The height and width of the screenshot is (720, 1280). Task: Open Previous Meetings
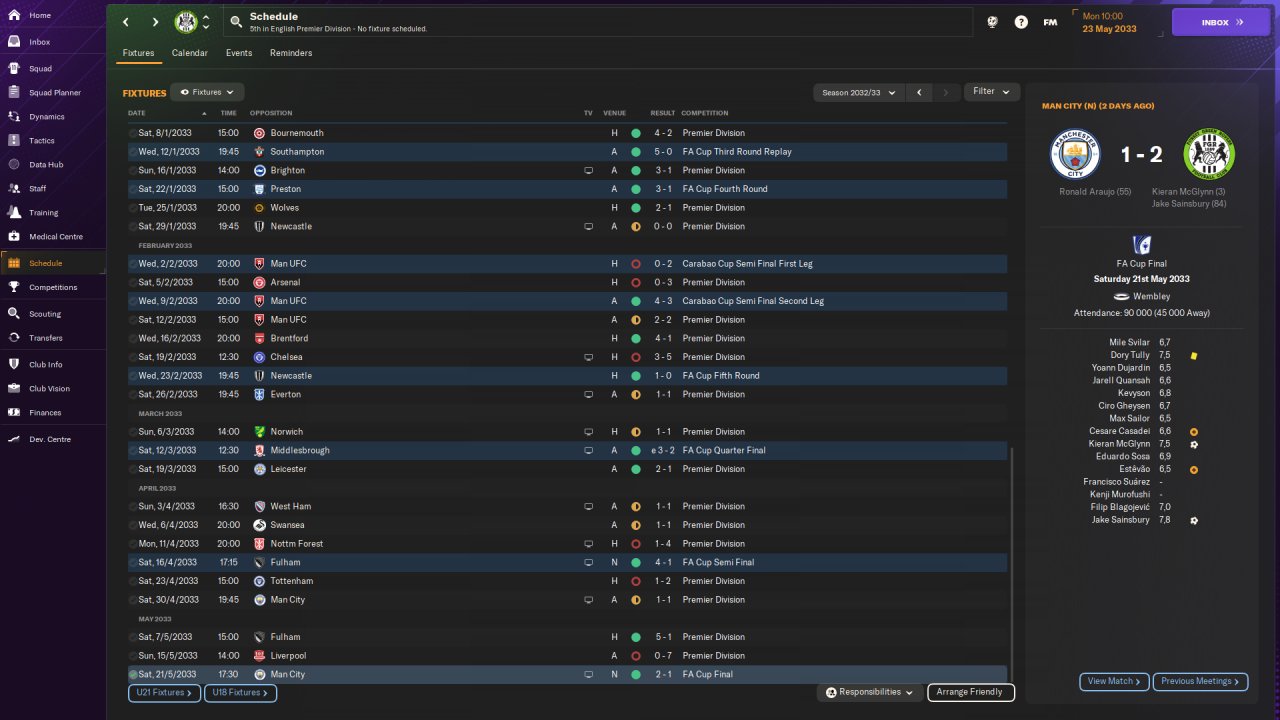pyautogui.click(x=1200, y=681)
